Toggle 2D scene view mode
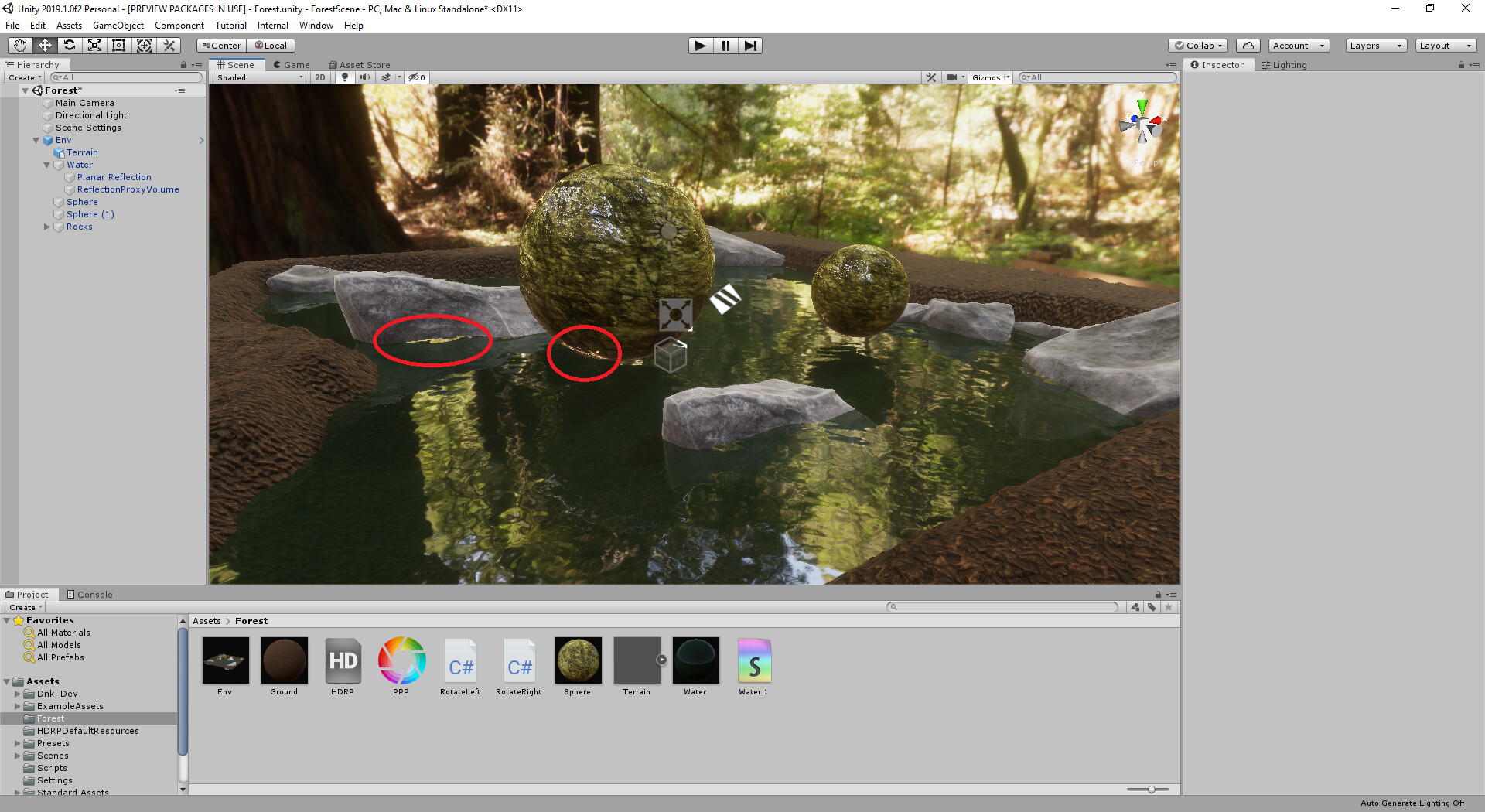Image resolution: width=1485 pixels, height=812 pixels. pos(320,77)
